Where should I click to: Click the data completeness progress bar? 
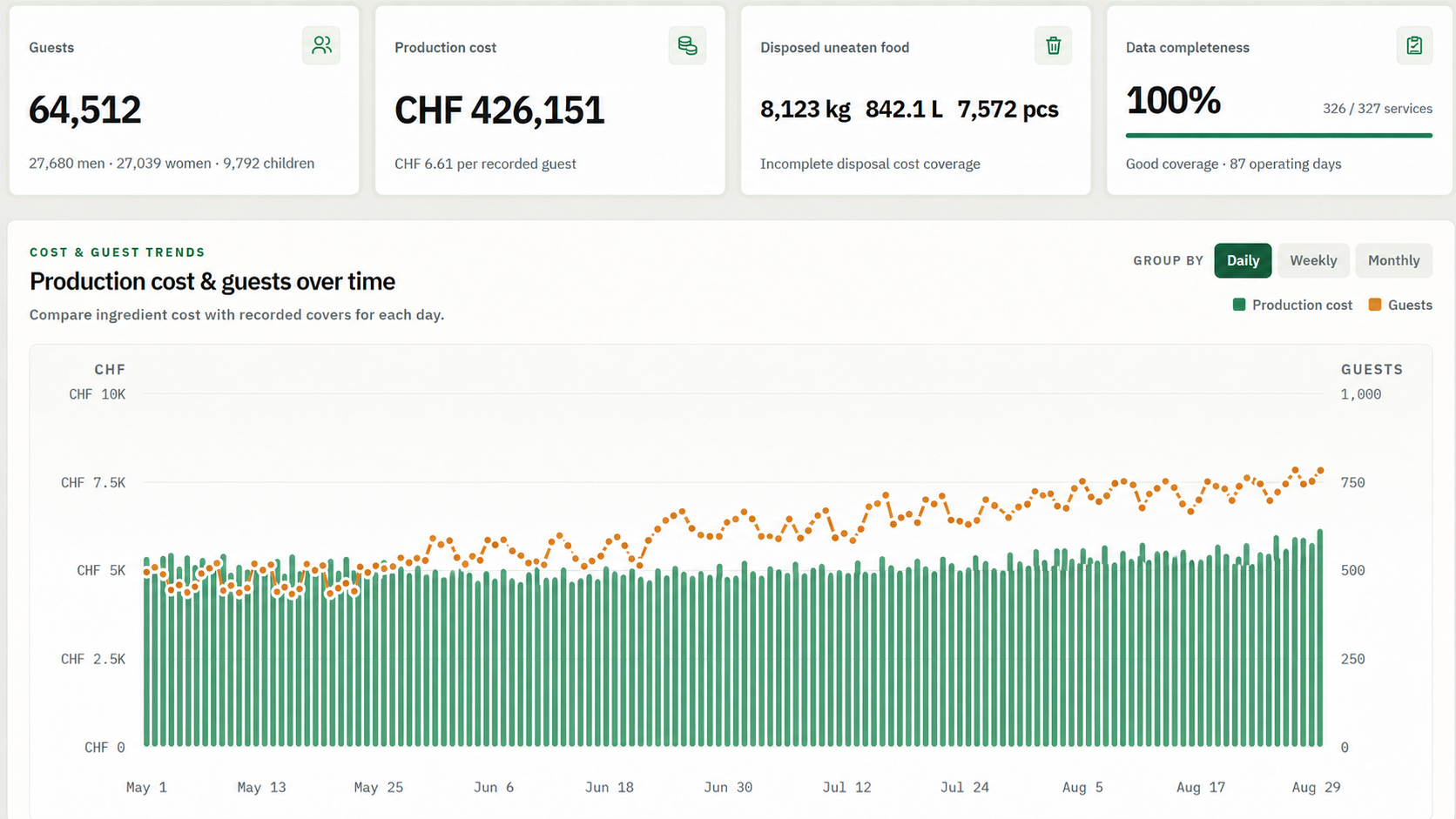pos(1278,135)
